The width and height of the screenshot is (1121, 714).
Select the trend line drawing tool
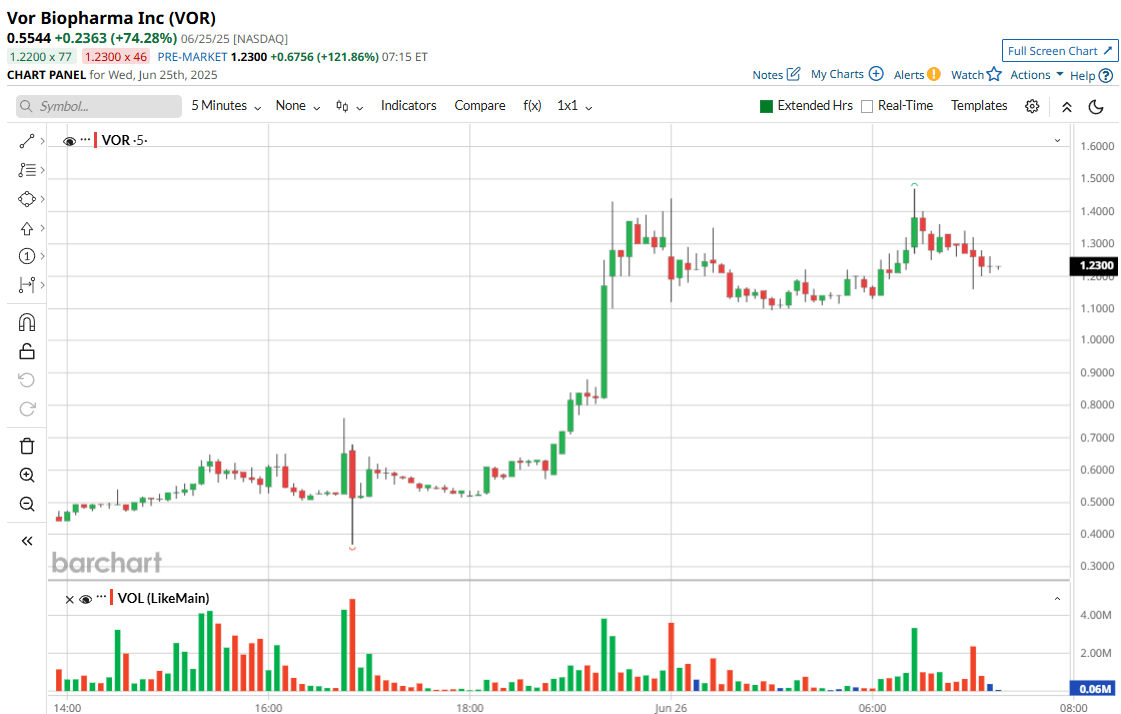click(26, 142)
